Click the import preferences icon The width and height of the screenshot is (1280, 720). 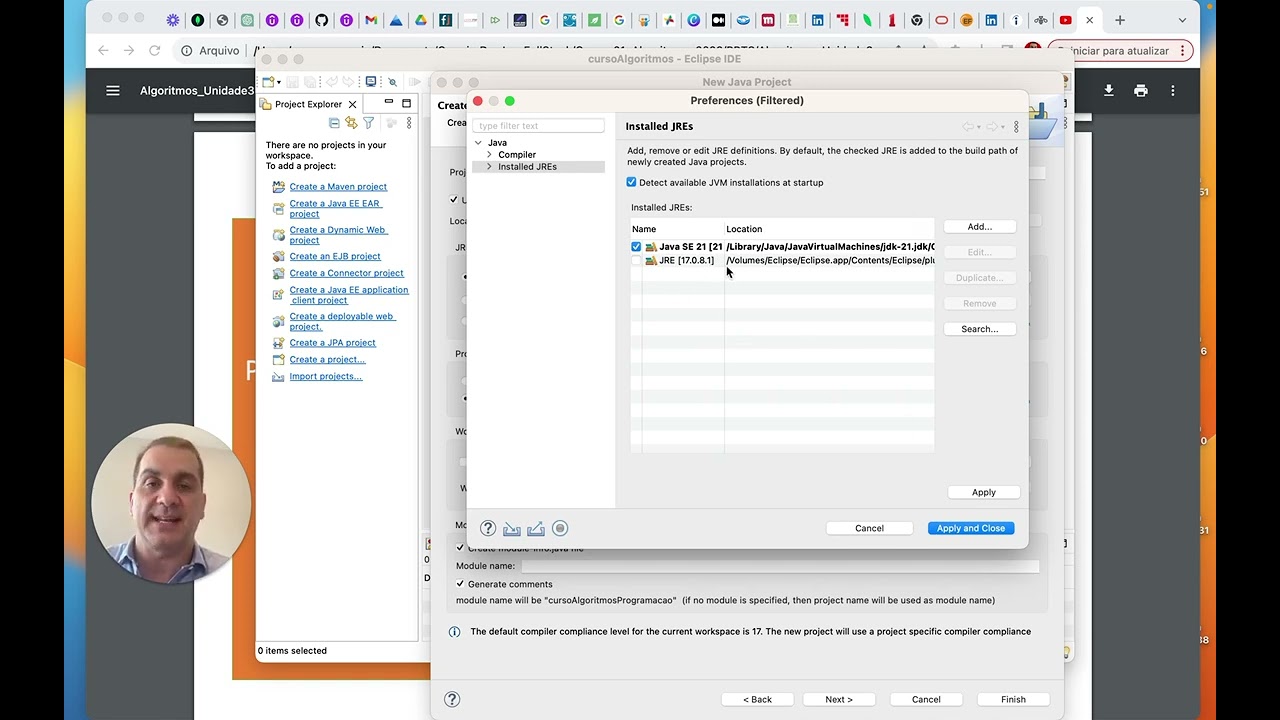[512, 528]
